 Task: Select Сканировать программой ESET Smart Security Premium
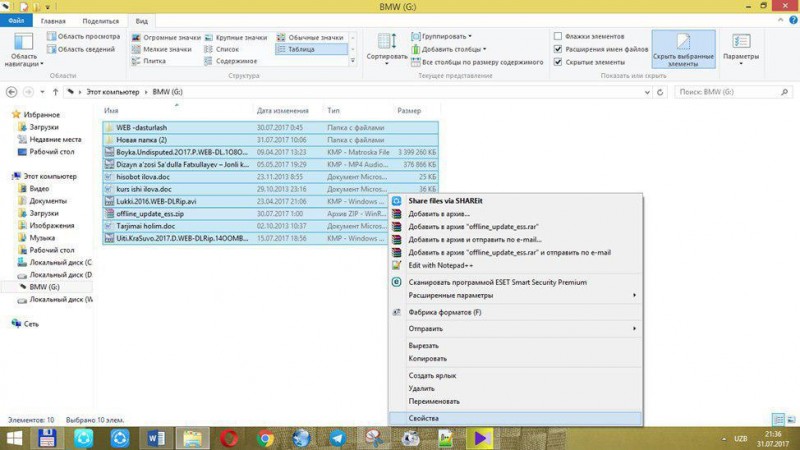point(515,282)
